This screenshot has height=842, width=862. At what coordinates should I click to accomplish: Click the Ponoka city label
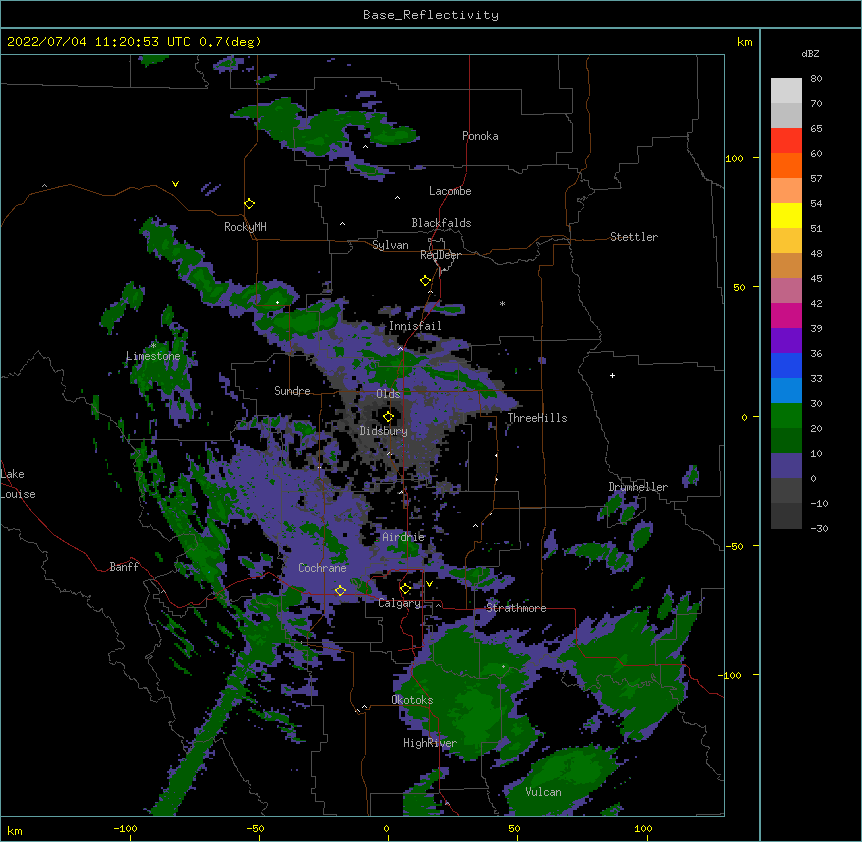(480, 136)
